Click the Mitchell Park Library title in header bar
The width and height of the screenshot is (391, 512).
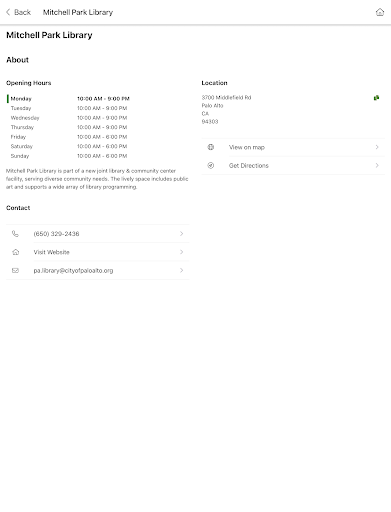click(x=78, y=12)
